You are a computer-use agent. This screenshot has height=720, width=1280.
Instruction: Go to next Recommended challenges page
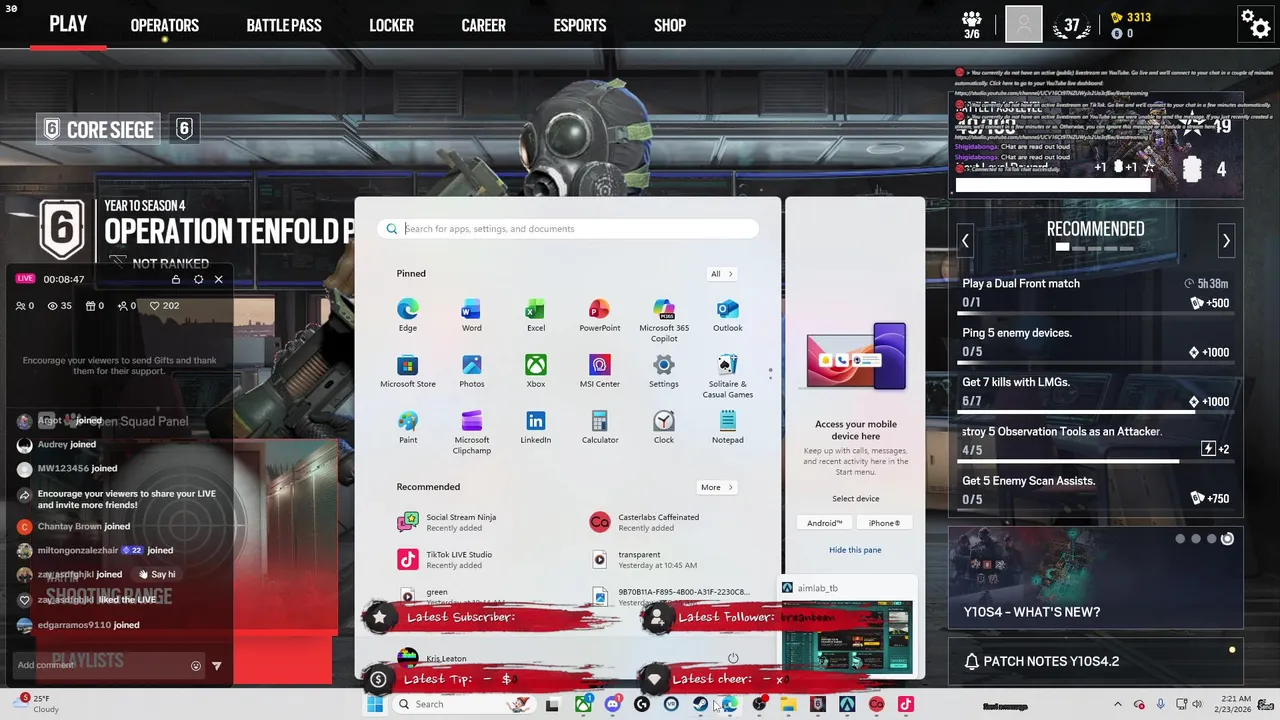click(1226, 241)
